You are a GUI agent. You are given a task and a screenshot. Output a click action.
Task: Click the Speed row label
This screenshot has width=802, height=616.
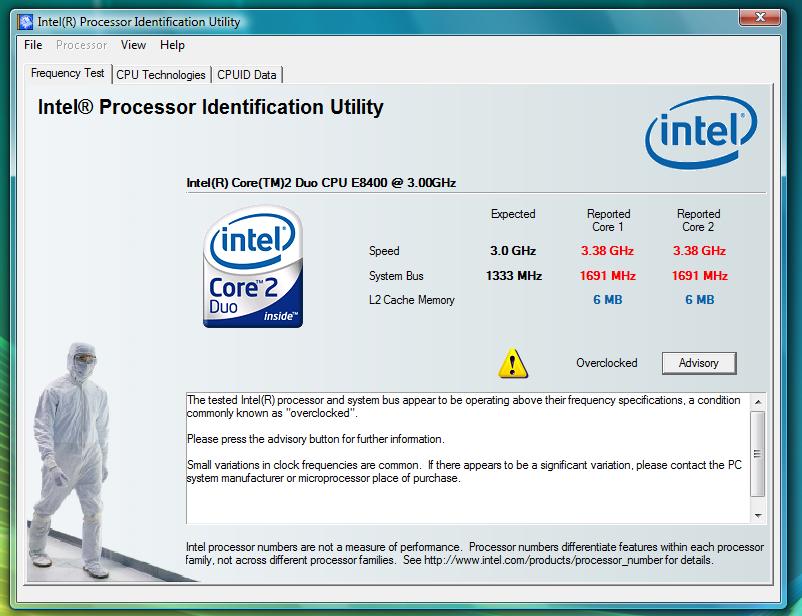coord(384,251)
